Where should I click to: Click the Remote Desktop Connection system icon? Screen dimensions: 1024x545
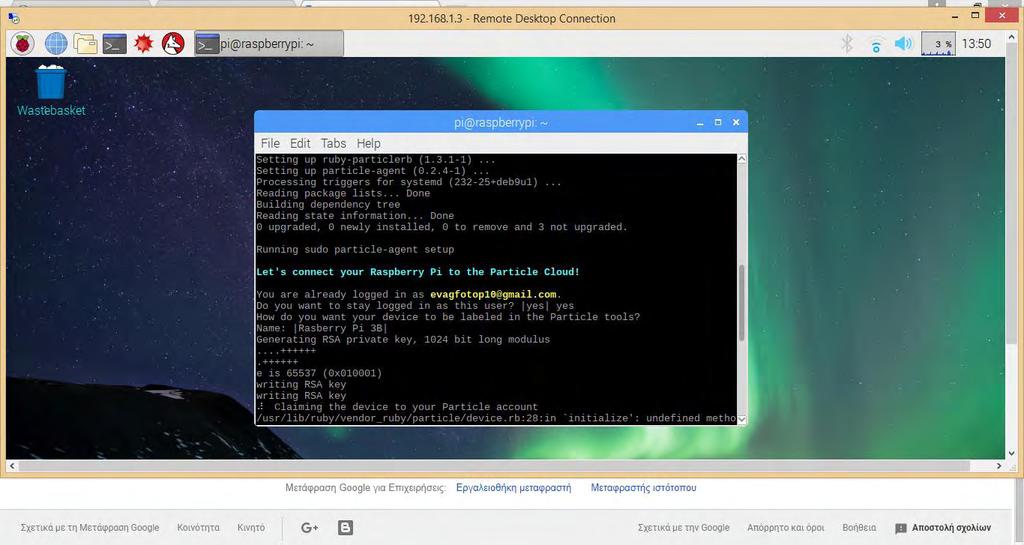point(14,18)
